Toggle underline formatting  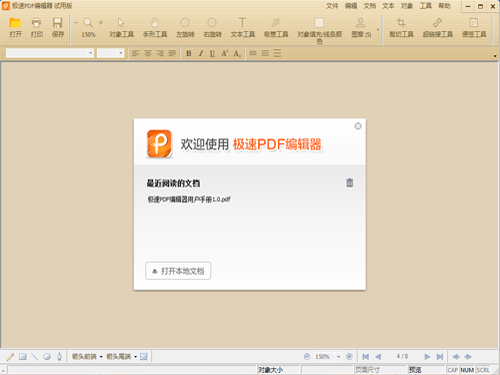(x=212, y=53)
